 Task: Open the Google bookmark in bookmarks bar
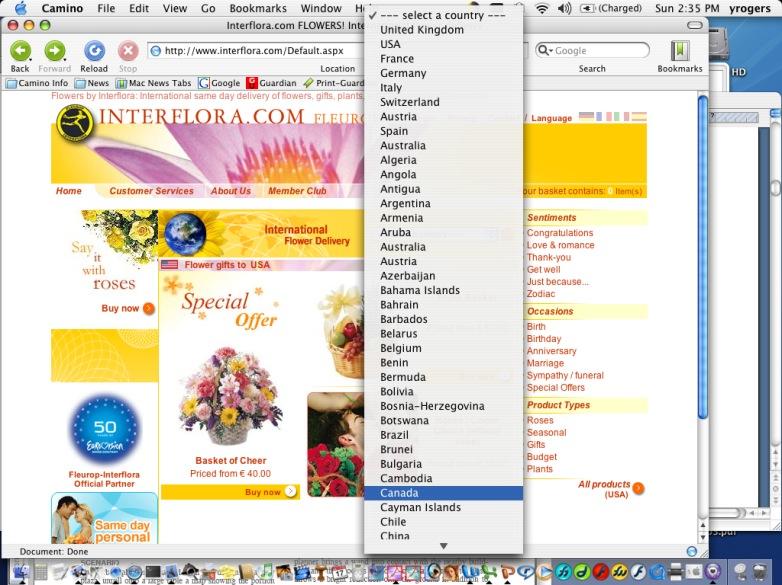click(219, 83)
